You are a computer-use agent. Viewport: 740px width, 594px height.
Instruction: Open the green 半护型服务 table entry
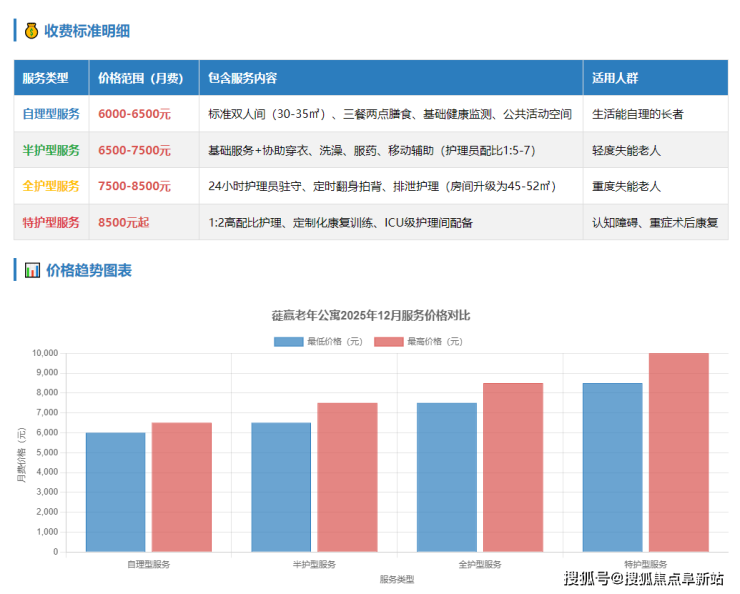point(51,150)
